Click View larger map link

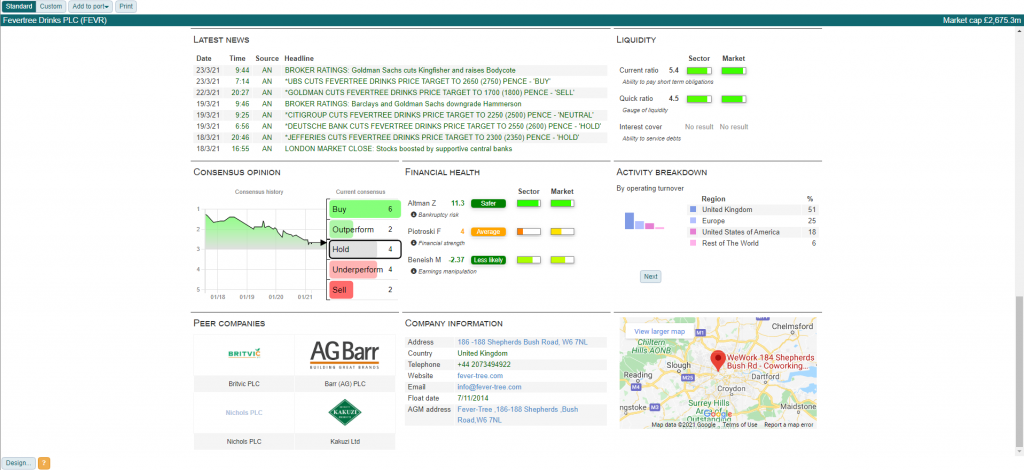click(660, 332)
